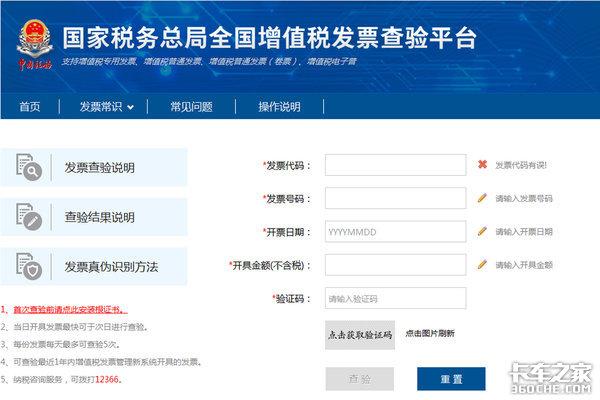The width and height of the screenshot is (600, 400).
Task: Click the red X error icon beside 发票代码
Action: coord(482,165)
